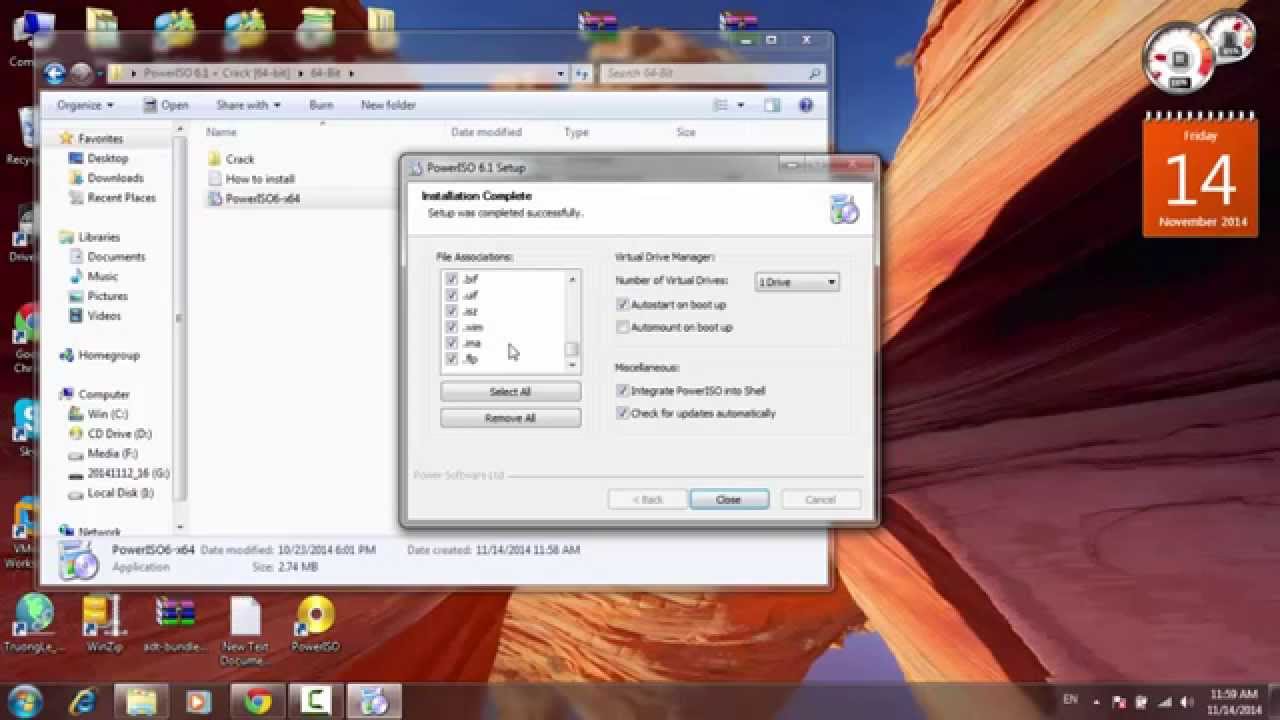
Task: Uncheck the .flp file association
Action: tap(452, 358)
